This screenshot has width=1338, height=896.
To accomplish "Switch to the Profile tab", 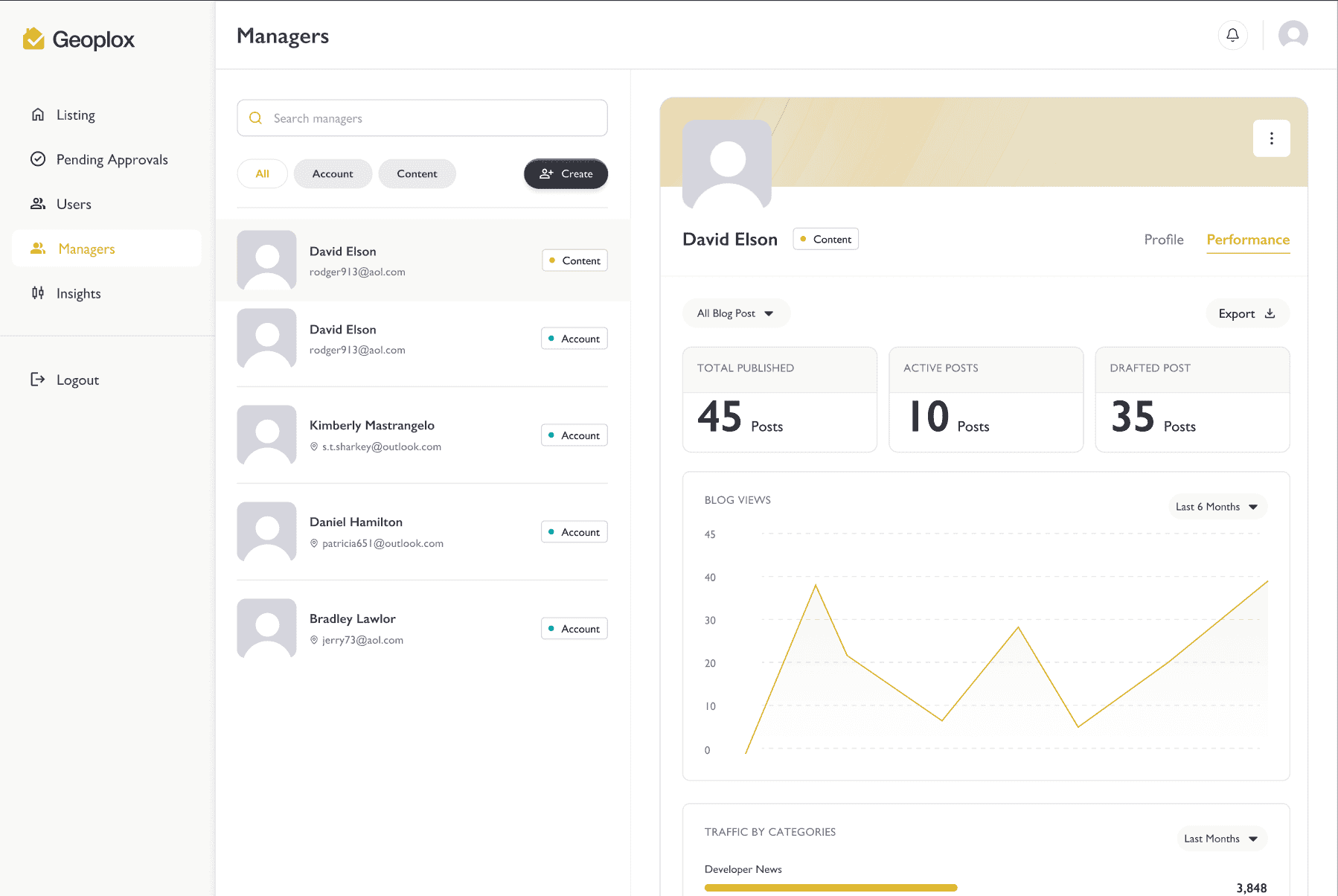I will [1164, 240].
